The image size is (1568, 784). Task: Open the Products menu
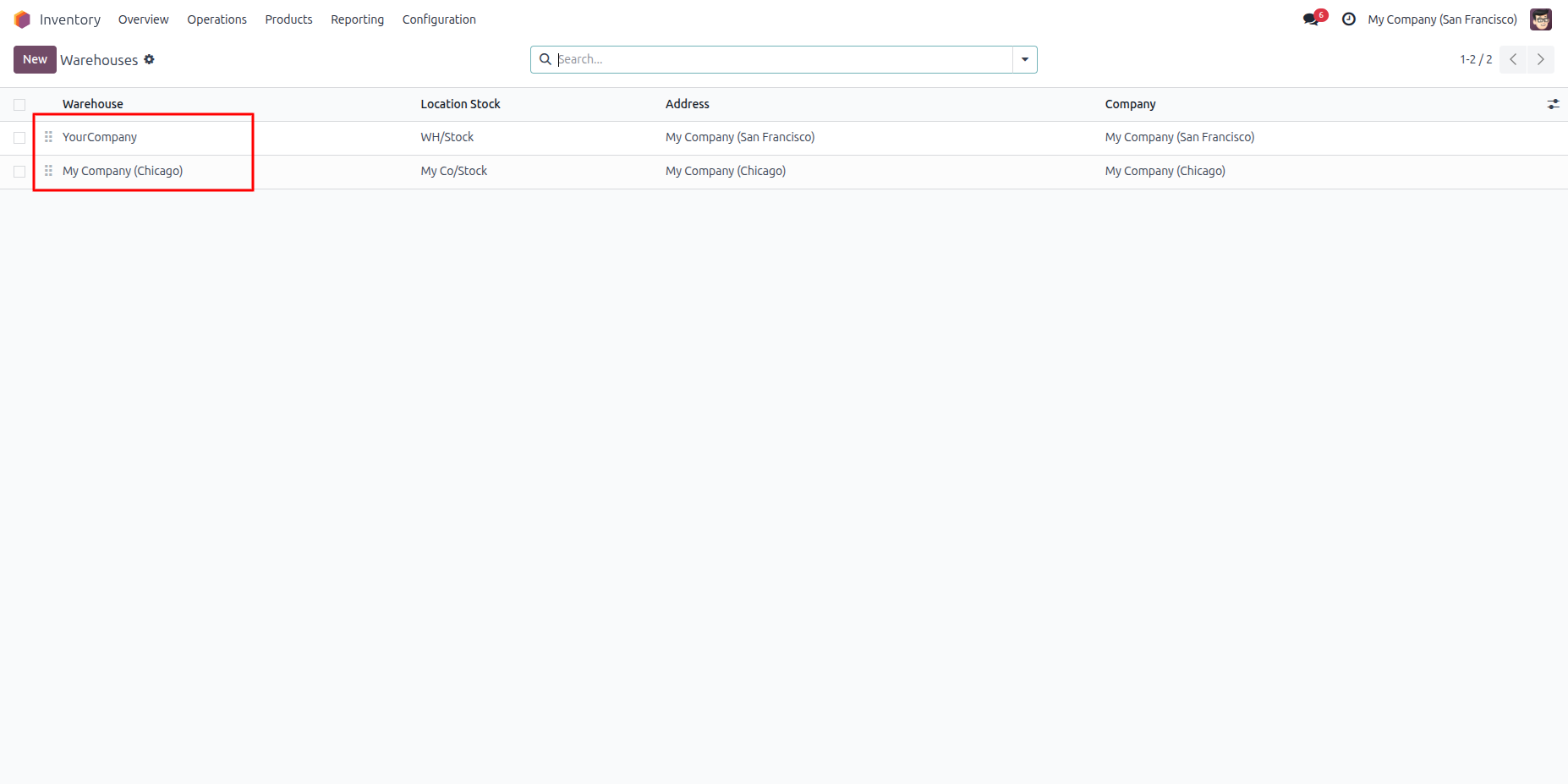click(x=288, y=19)
